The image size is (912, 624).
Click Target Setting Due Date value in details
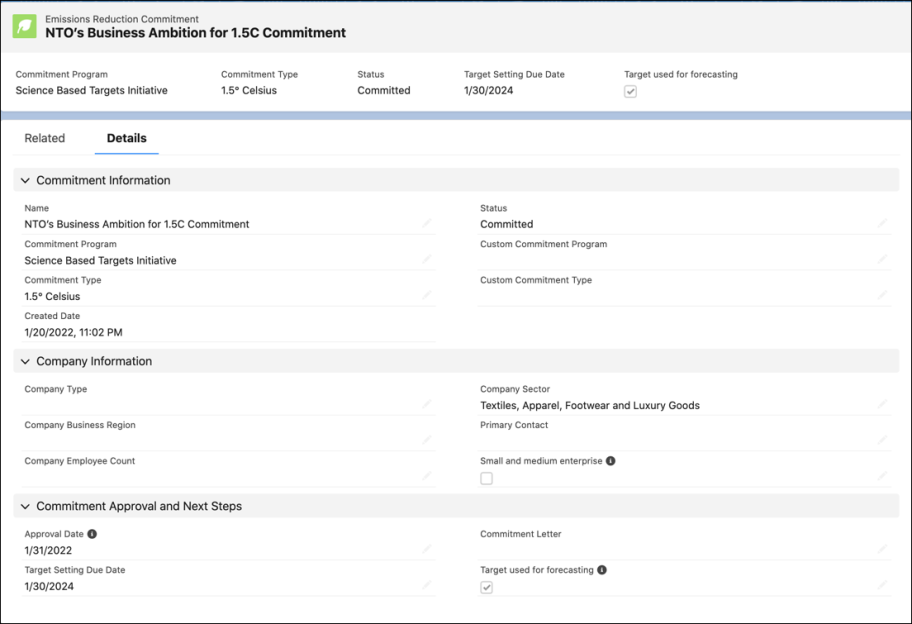pos(49,586)
